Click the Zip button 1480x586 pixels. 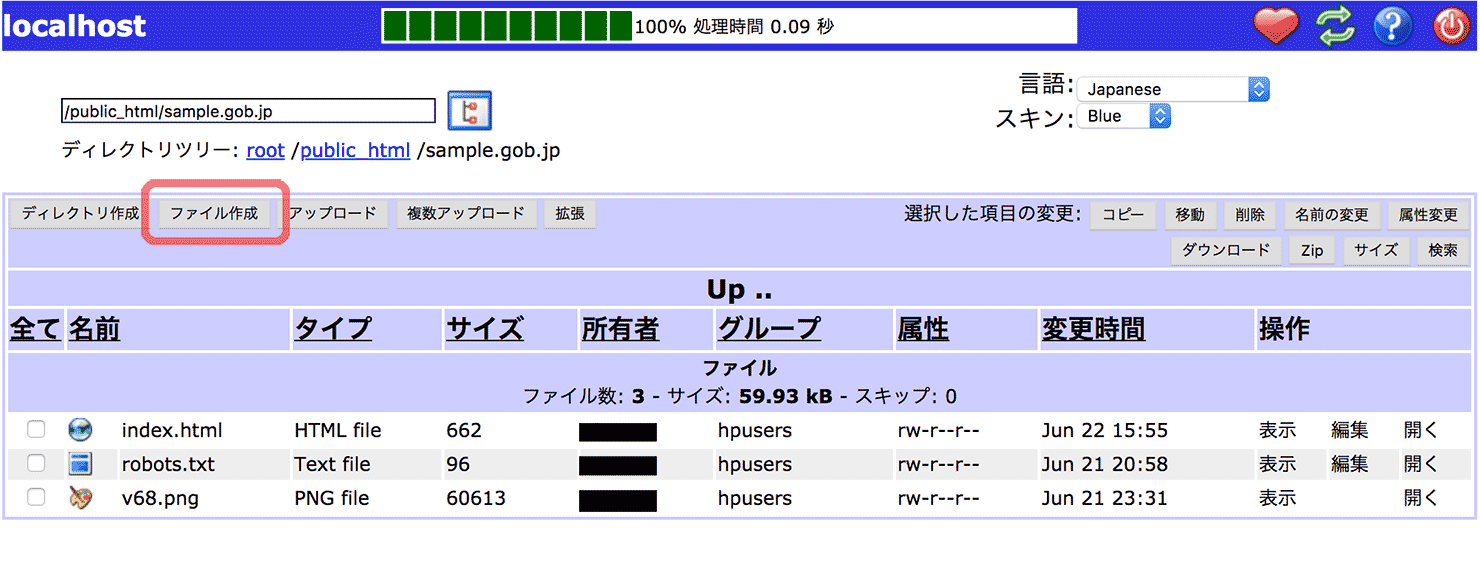[x=1312, y=250]
